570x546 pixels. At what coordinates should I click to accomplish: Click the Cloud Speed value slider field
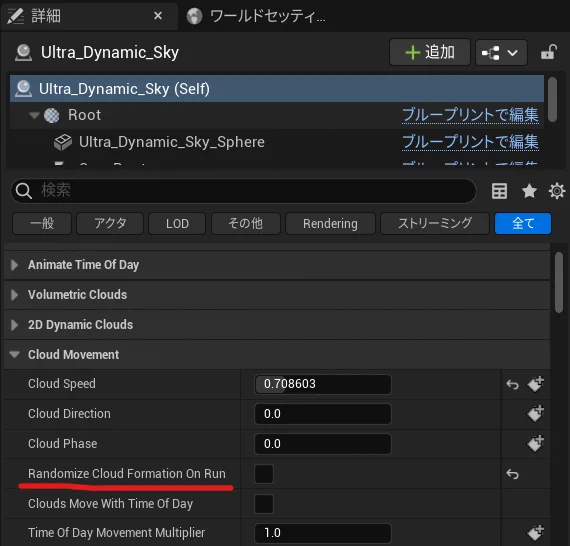coord(323,384)
